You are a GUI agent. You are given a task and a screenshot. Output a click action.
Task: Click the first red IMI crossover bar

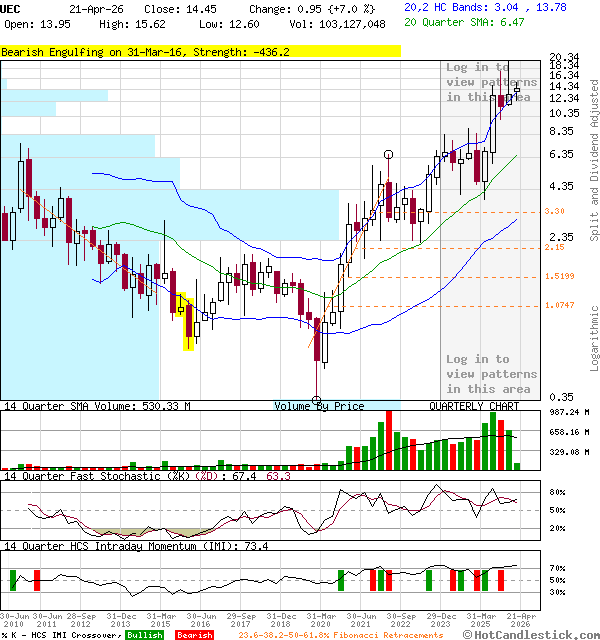point(37,581)
